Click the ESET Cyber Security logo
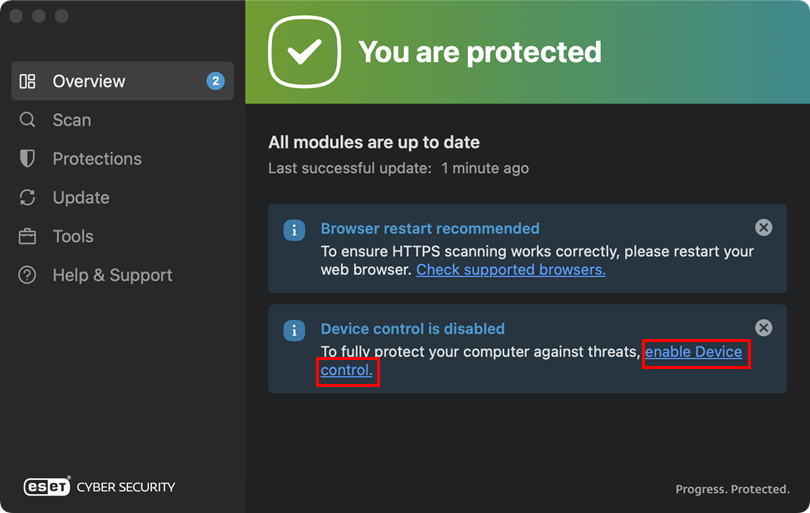Image resolution: width=810 pixels, height=513 pixels. (x=99, y=486)
